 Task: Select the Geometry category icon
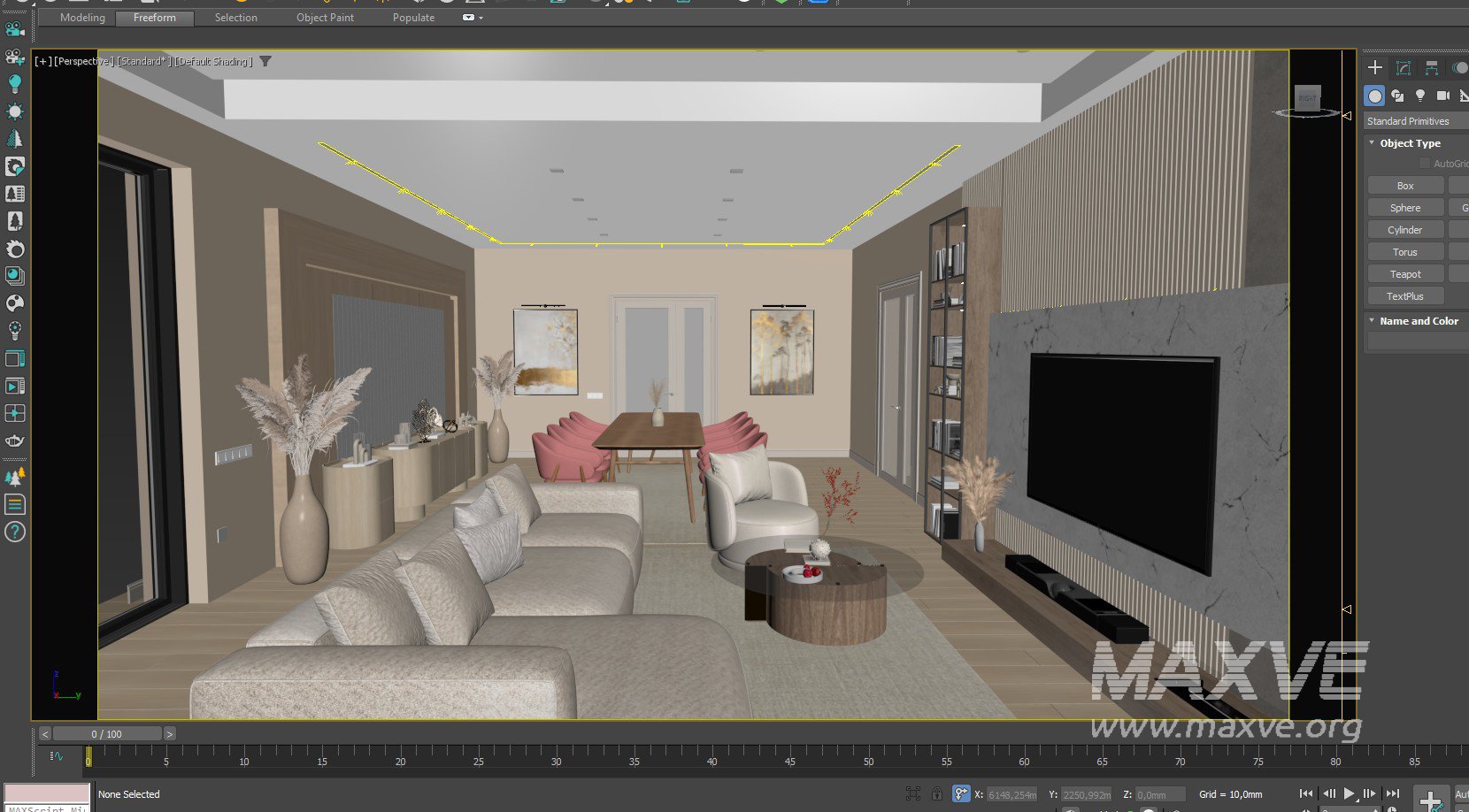pos(1374,96)
